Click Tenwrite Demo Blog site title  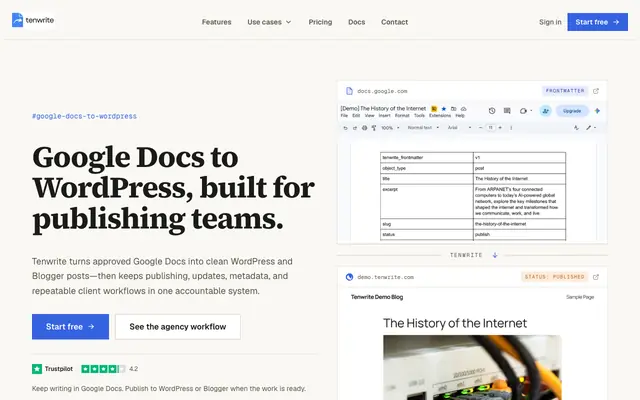point(377,297)
